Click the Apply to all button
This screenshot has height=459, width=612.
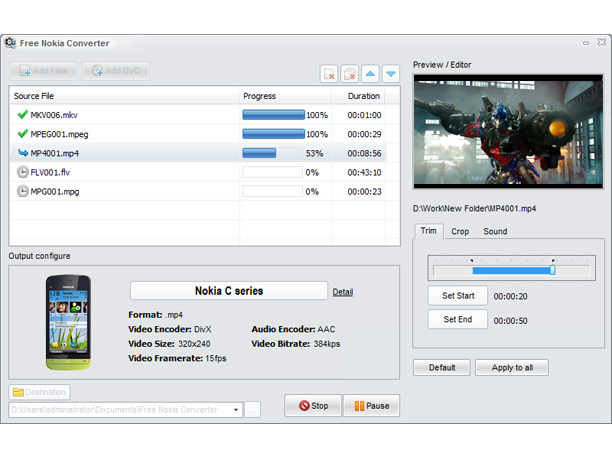(x=512, y=367)
